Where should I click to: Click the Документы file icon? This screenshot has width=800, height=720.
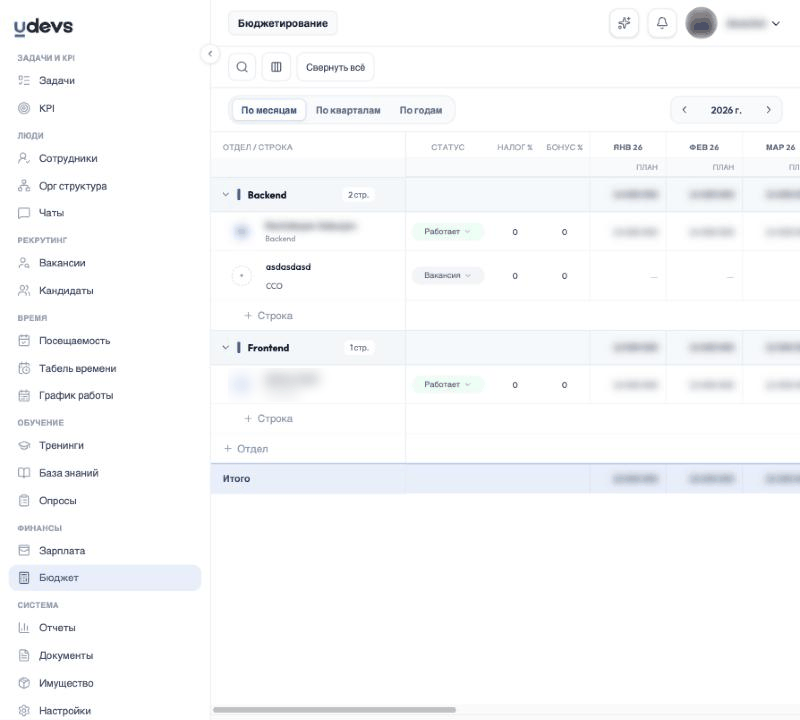coord(24,655)
